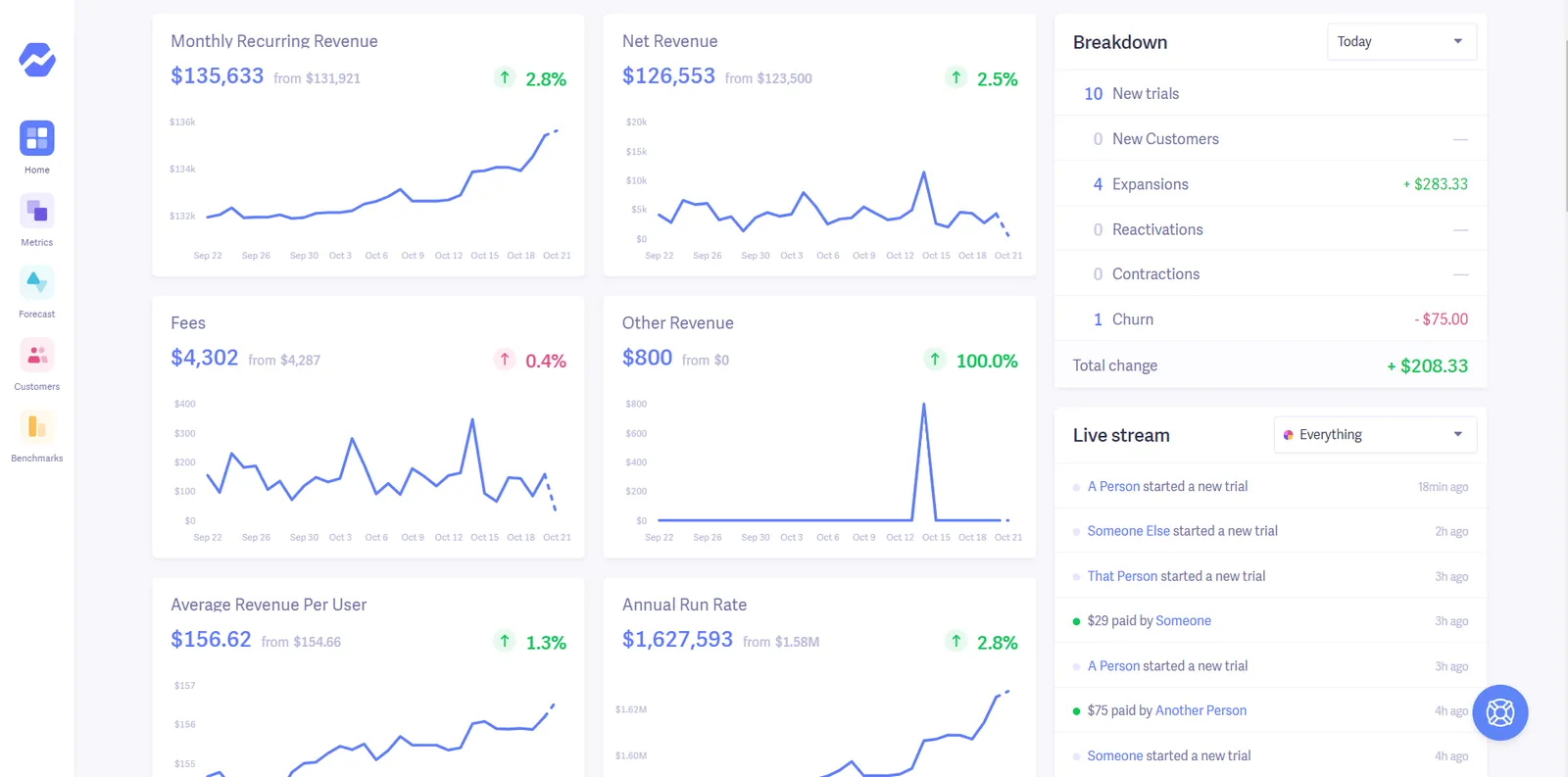This screenshot has width=1568, height=777.
Task: Open the Someone link on $29 payment
Action: pyautogui.click(x=1183, y=621)
